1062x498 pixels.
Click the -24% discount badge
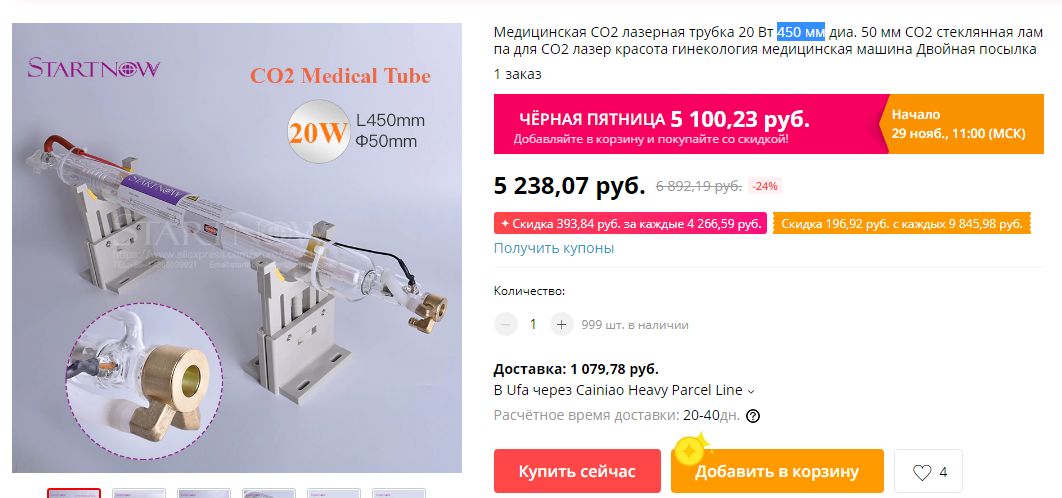click(x=765, y=186)
